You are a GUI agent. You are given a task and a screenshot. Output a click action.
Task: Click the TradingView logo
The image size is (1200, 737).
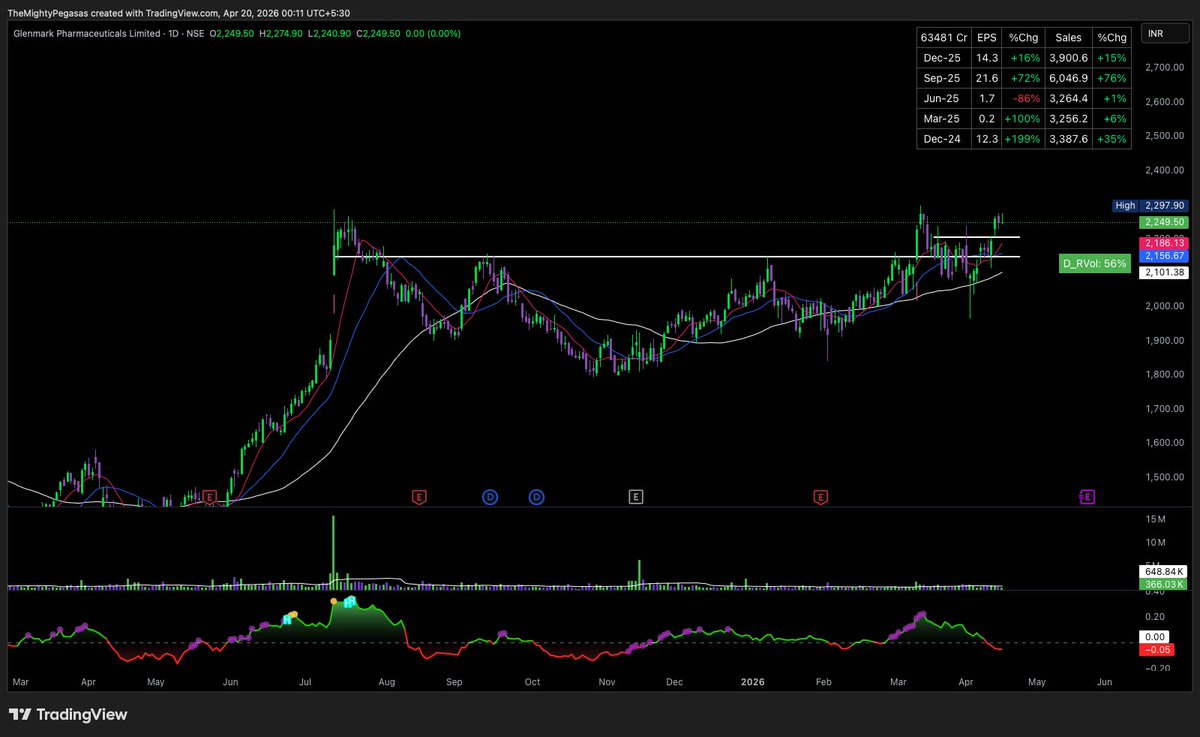[x=68, y=715]
